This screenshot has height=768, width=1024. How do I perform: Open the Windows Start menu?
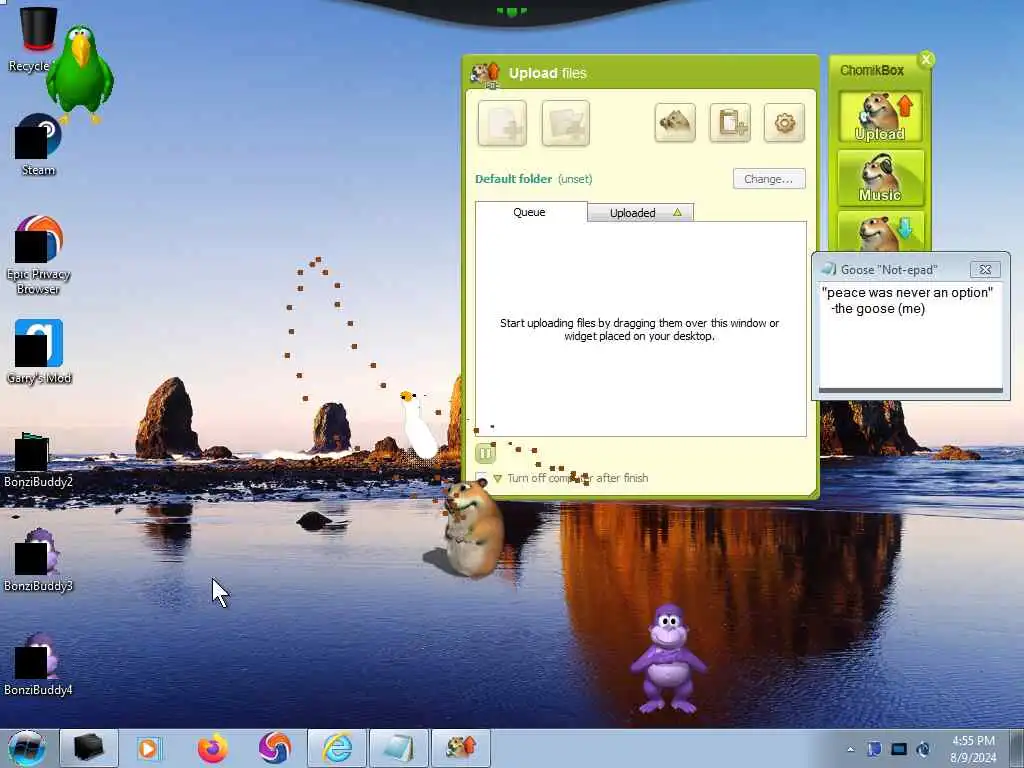coord(26,748)
